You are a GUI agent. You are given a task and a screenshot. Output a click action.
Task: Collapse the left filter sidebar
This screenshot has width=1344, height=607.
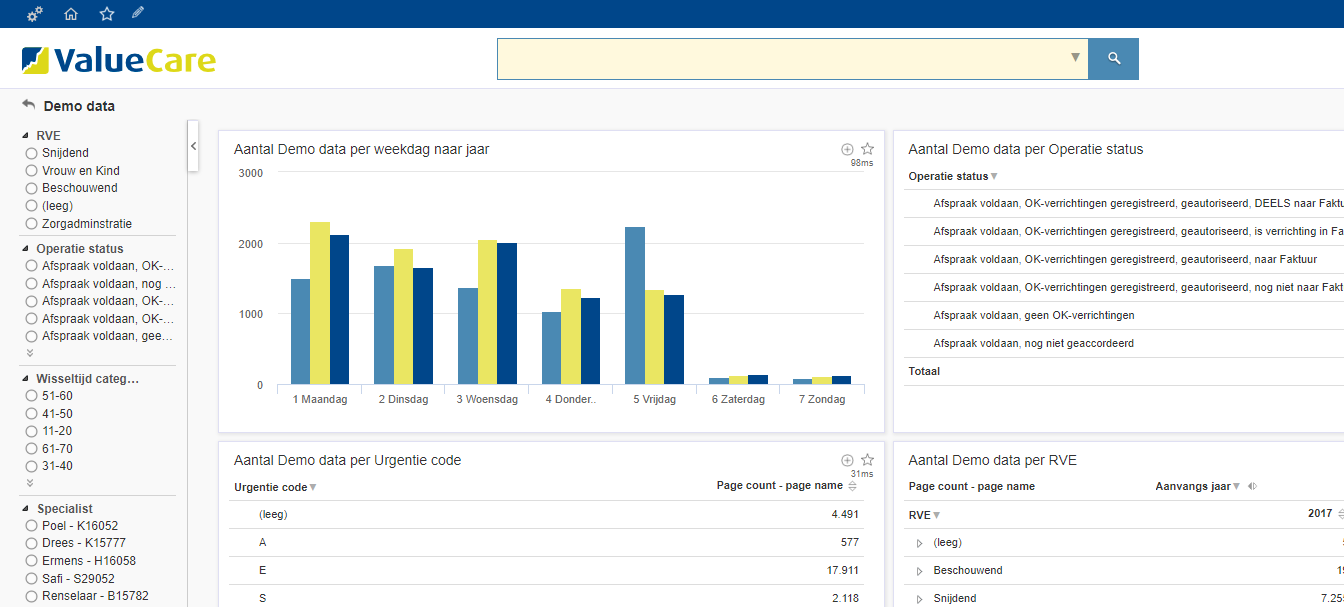(194, 146)
